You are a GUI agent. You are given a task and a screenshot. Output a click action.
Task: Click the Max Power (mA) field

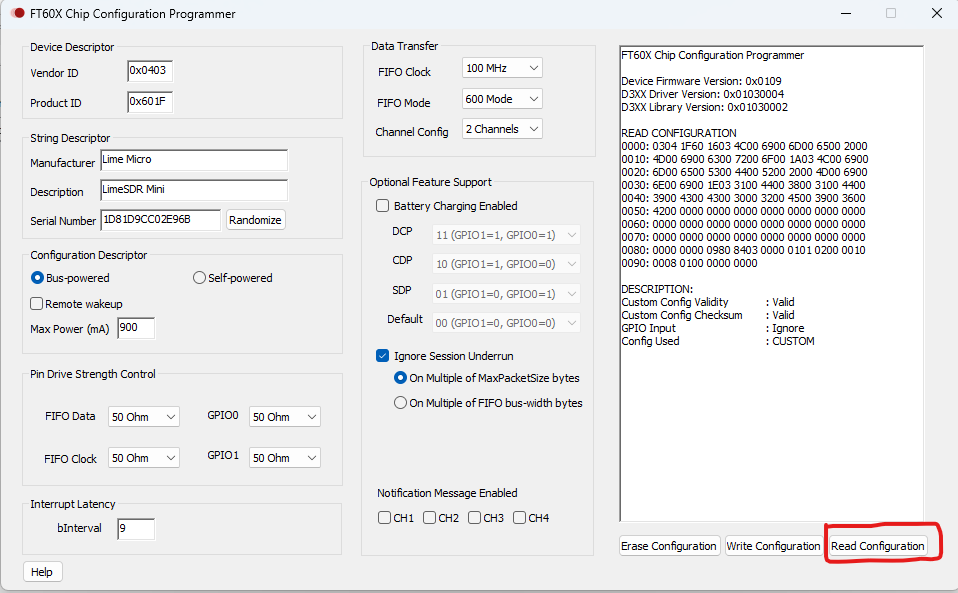tap(136, 328)
